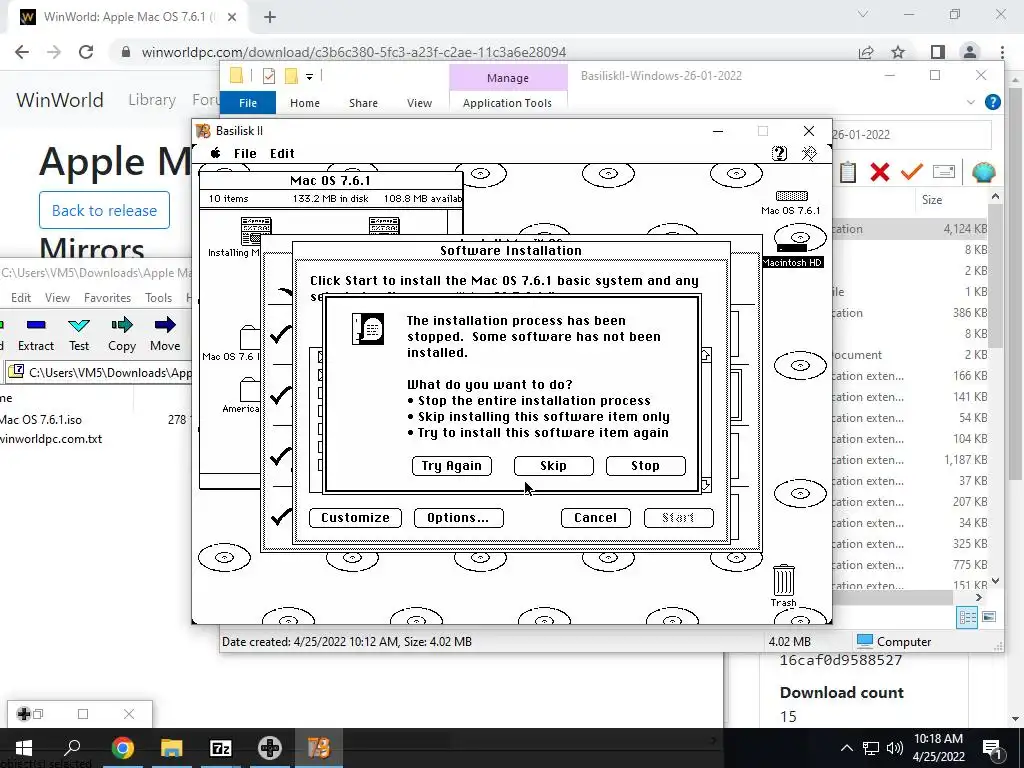Open Chrome tab search dropdown

(863, 14)
